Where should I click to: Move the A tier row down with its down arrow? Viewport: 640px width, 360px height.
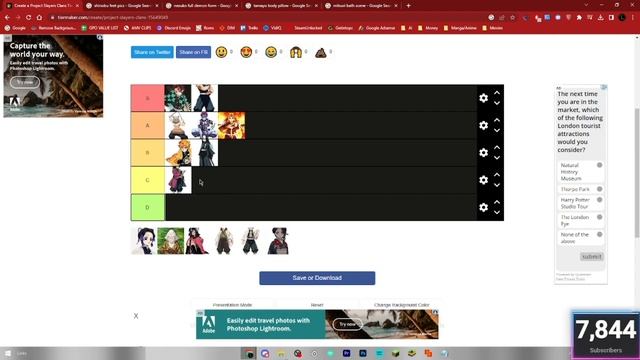497,131
